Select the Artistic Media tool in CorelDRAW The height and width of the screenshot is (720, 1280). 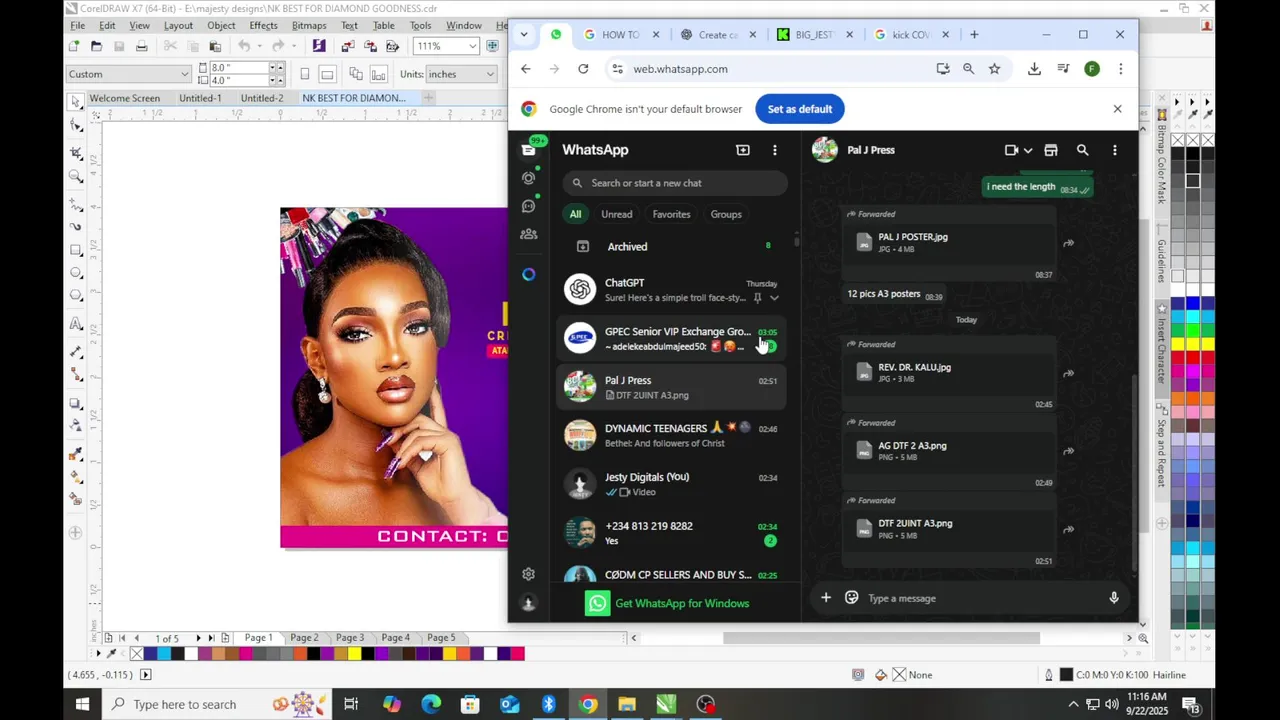coord(76,226)
